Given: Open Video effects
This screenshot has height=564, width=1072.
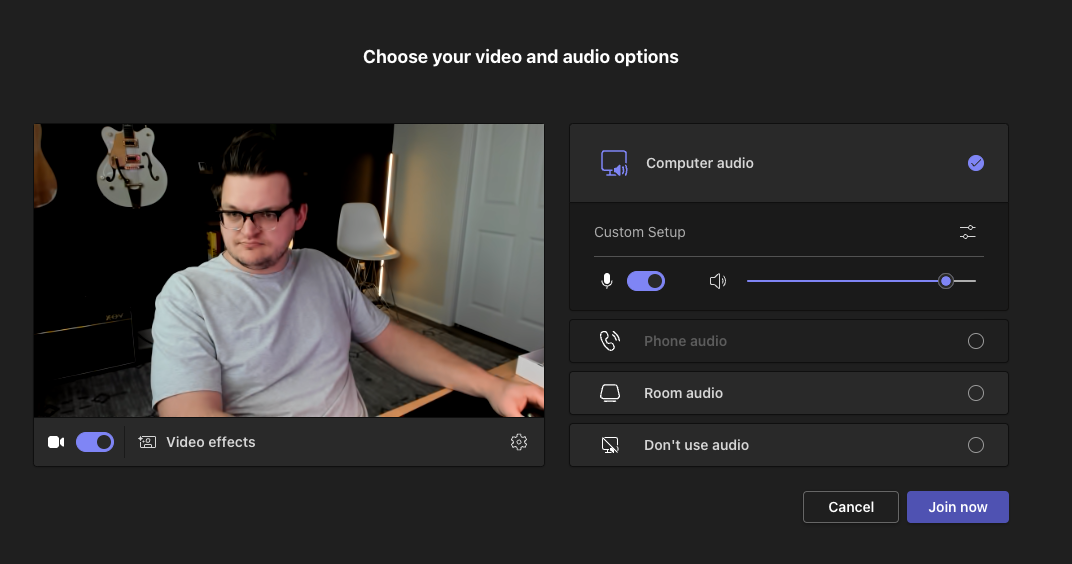Looking at the screenshot, I should (197, 442).
